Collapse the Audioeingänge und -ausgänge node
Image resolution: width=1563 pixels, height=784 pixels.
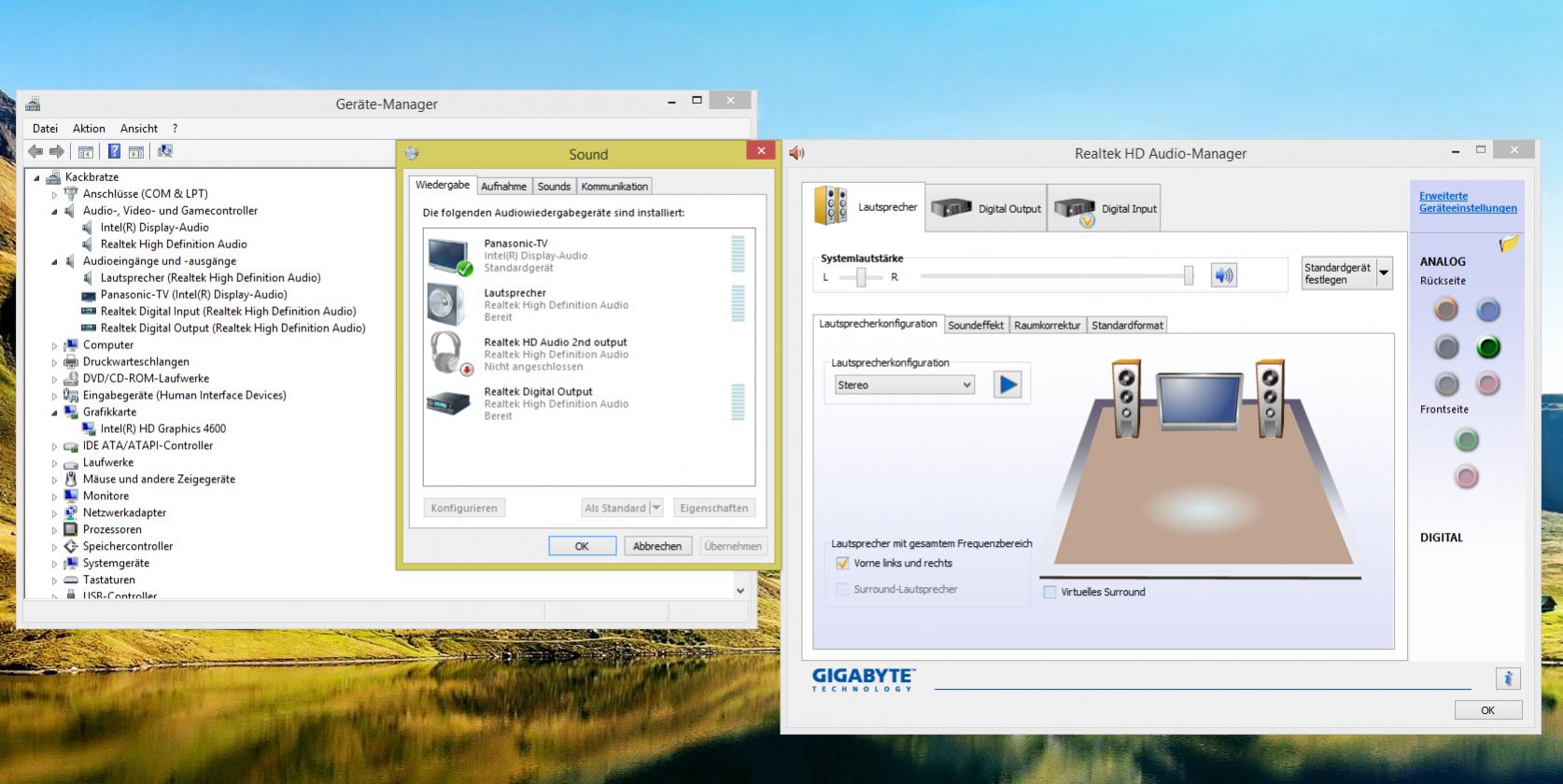[x=54, y=261]
